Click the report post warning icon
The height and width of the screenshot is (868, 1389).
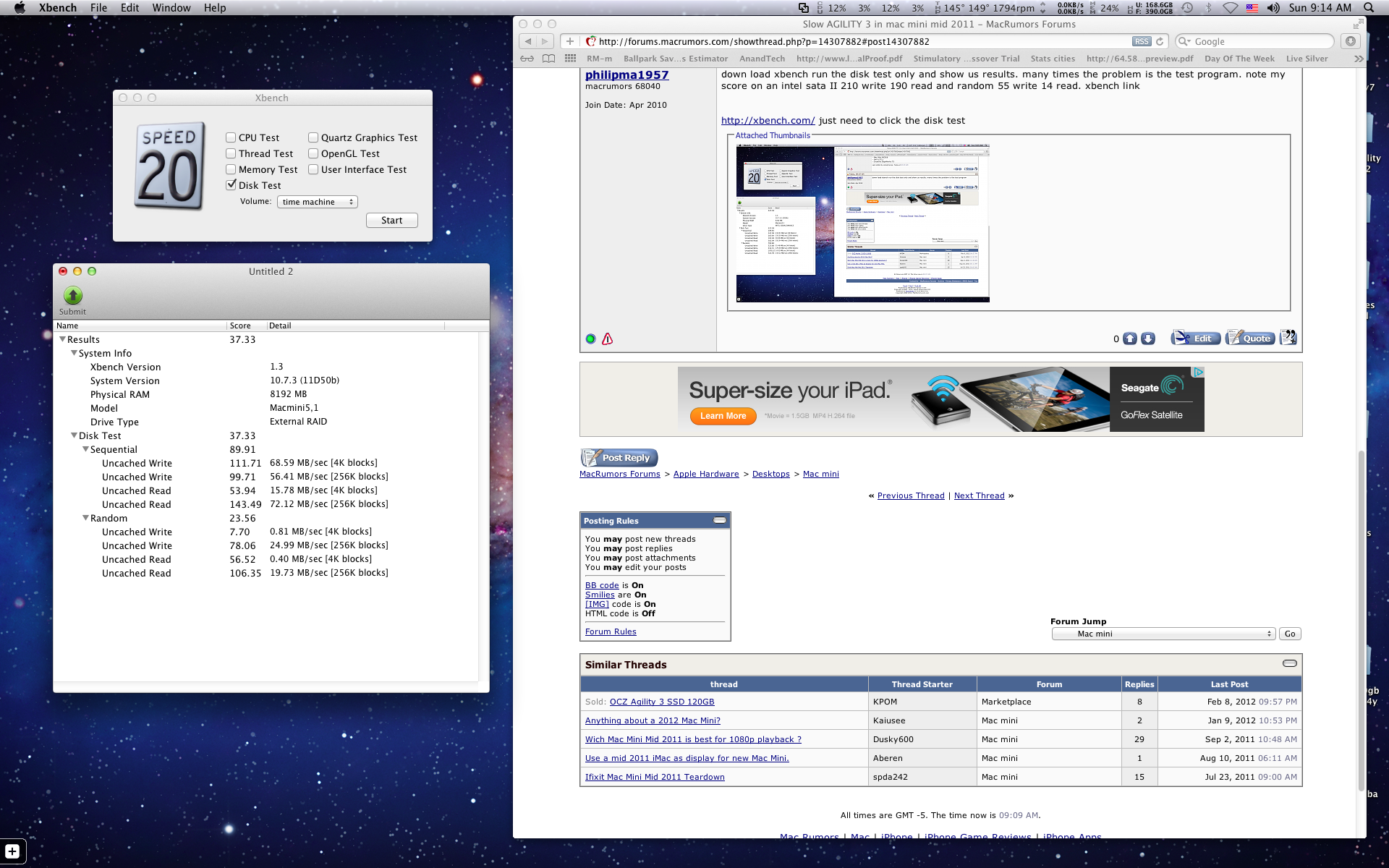coord(608,339)
